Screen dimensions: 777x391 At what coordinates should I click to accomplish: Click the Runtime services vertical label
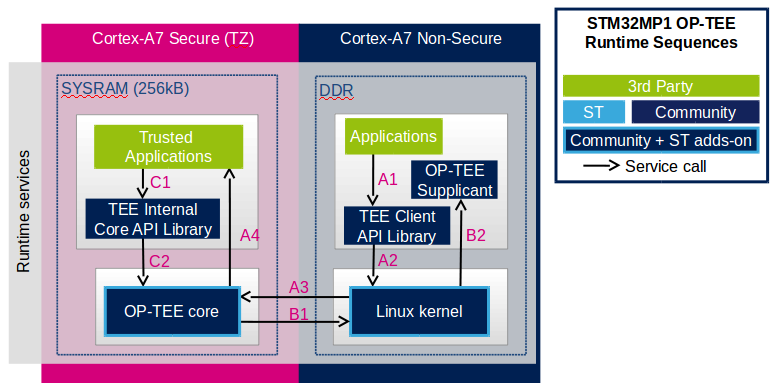[x=23, y=212]
